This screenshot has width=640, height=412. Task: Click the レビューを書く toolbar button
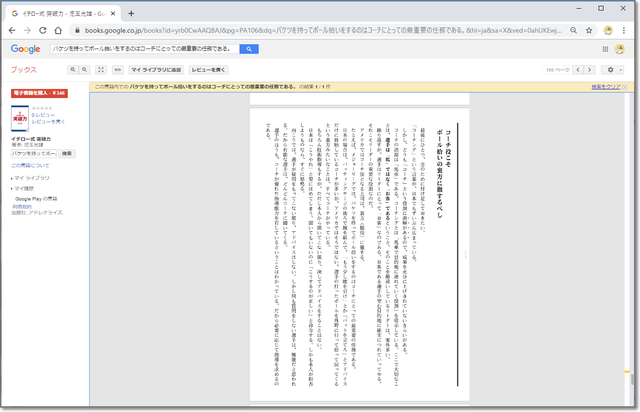pyautogui.click(x=208, y=70)
